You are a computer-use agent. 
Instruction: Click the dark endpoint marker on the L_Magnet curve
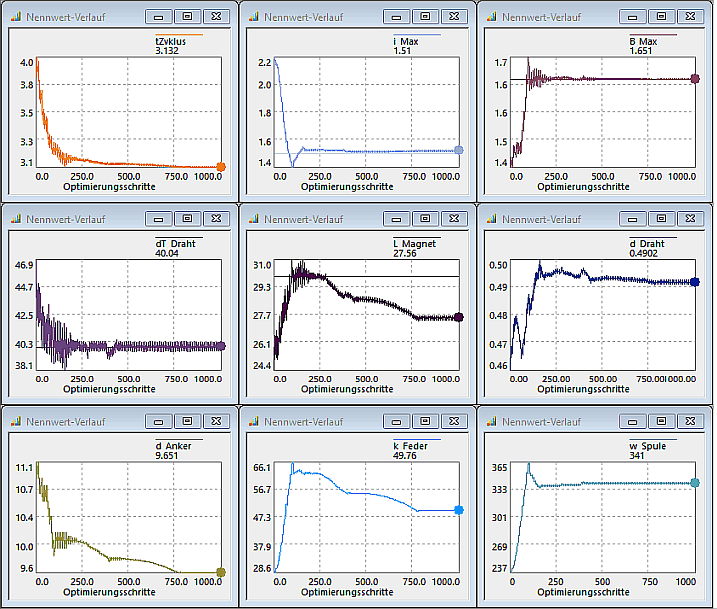coord(459,317)
